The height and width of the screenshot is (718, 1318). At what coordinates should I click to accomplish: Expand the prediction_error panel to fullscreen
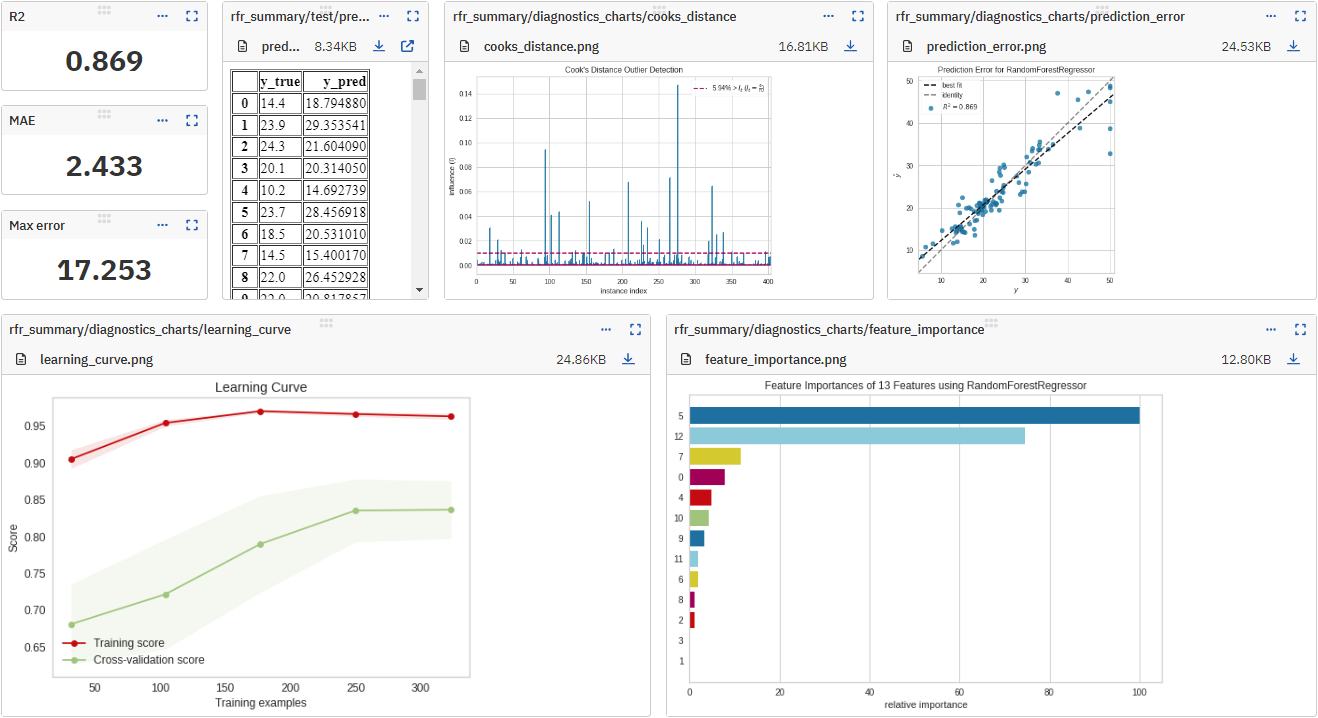pyautogui.click(x=1299, y=16)
